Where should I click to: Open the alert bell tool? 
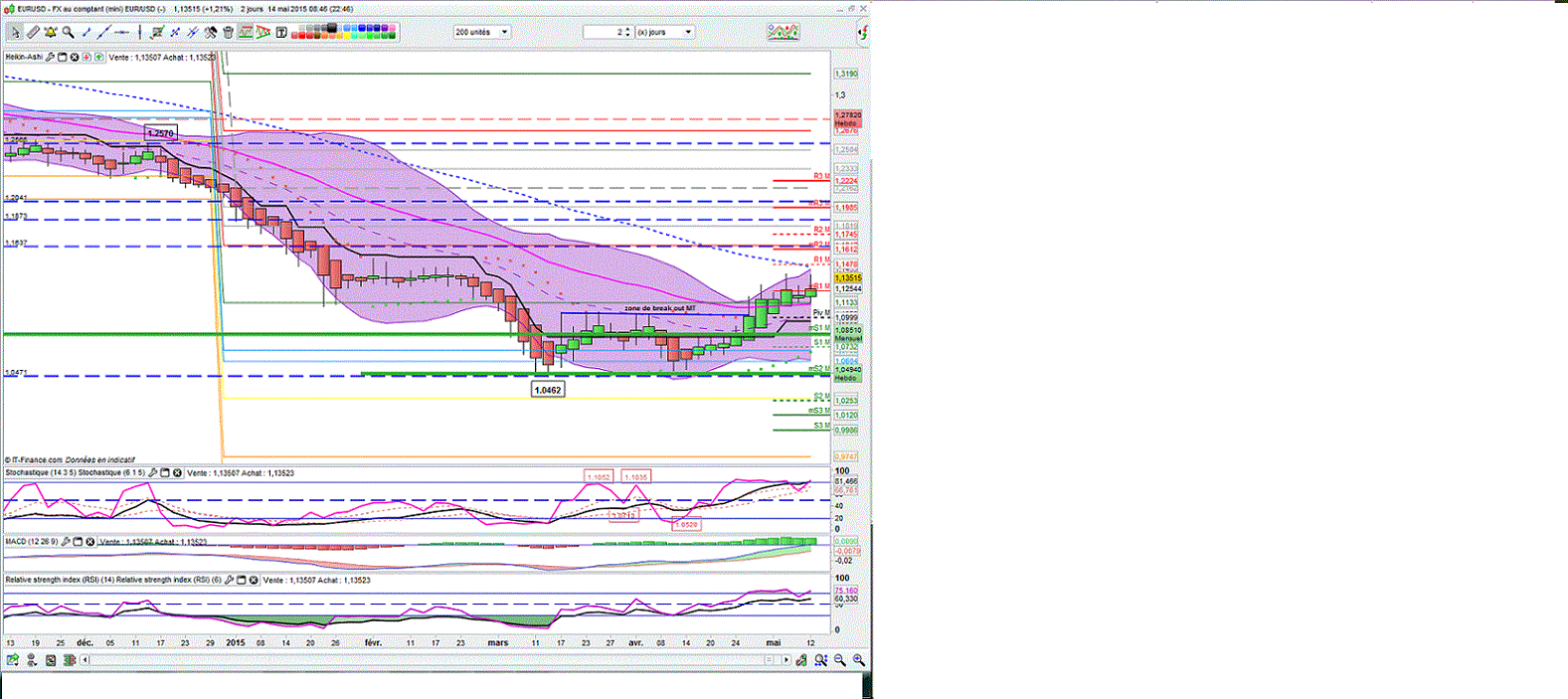click(50, 32)
